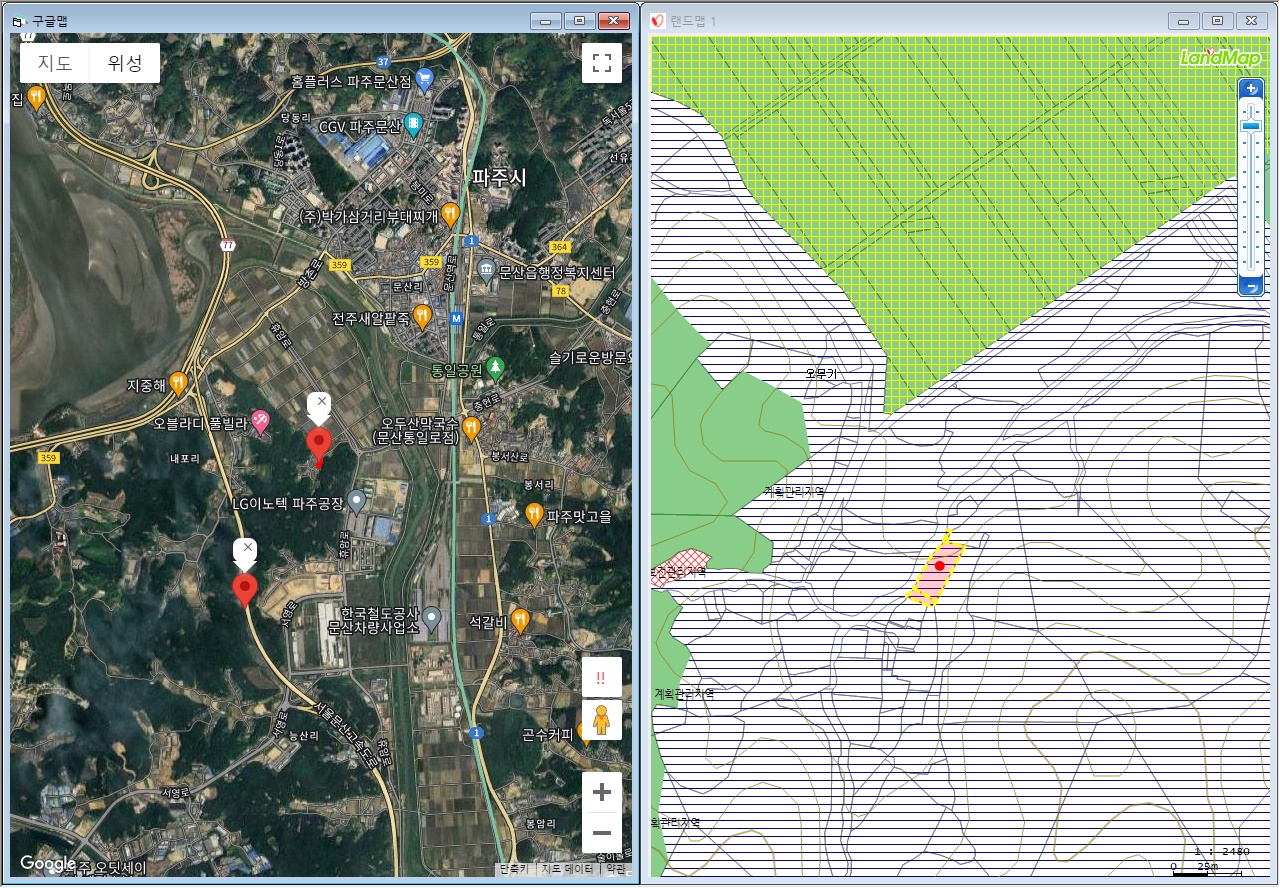The image size is (1280, 888).
Task: Close the info bubble above the lower red marker
Action: pyautogui.click(x=247, y=548)
